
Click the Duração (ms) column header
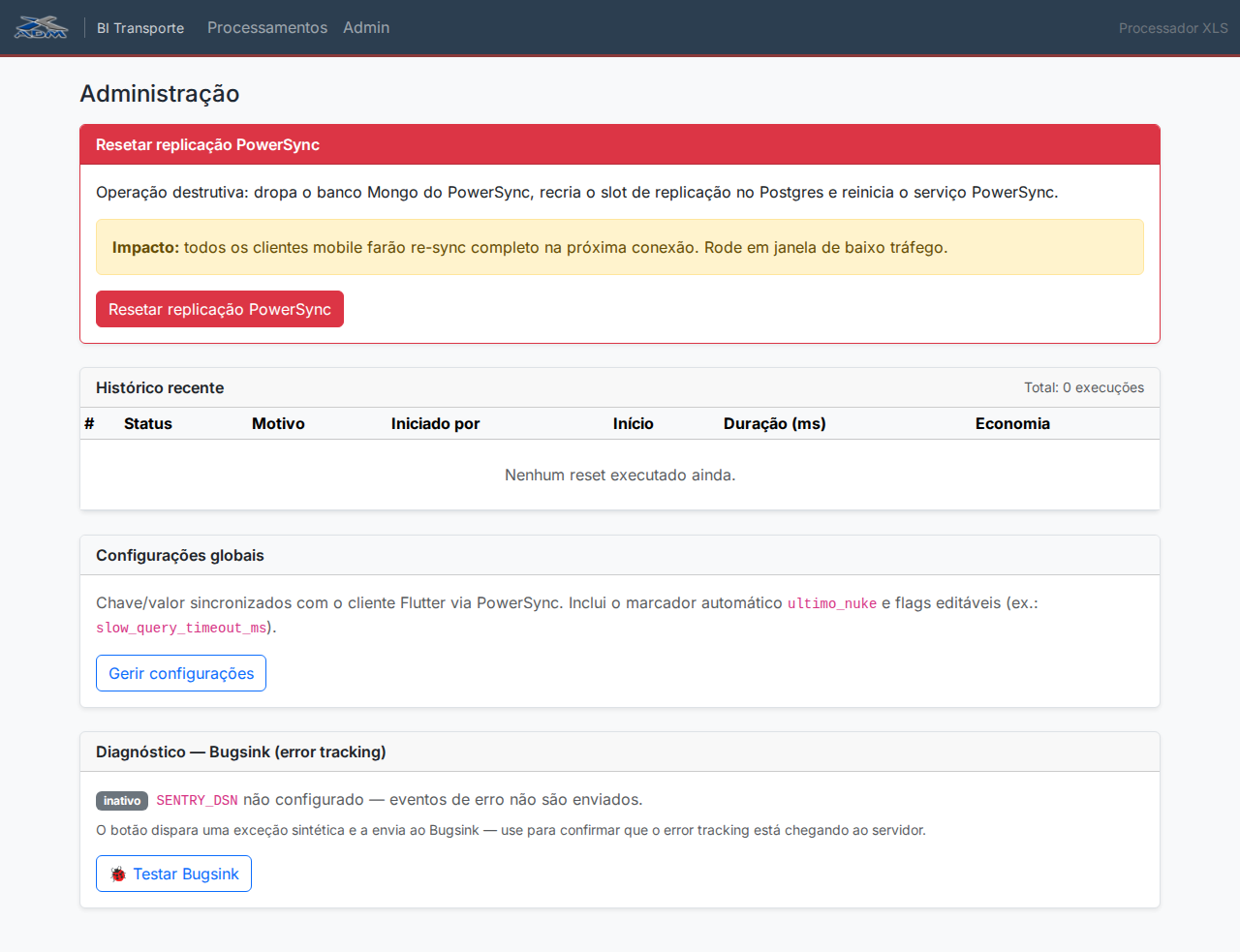pos(775,423)
